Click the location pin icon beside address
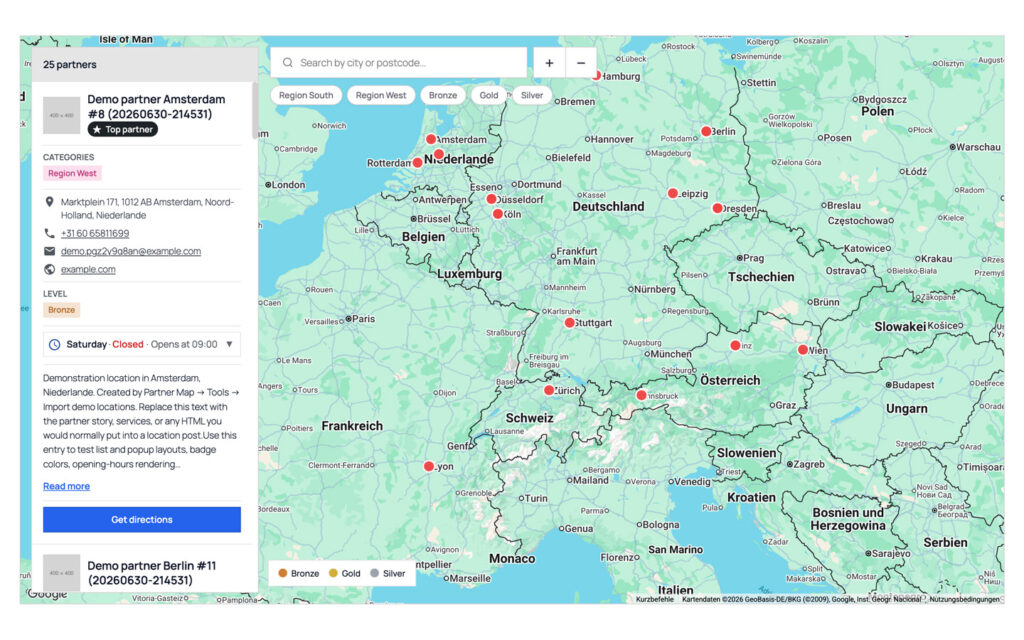1024x640 pixels. (49, 202)
